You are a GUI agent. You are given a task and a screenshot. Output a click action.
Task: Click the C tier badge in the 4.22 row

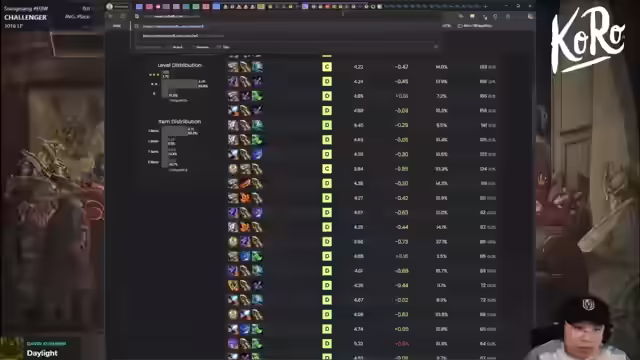(327, 67)
